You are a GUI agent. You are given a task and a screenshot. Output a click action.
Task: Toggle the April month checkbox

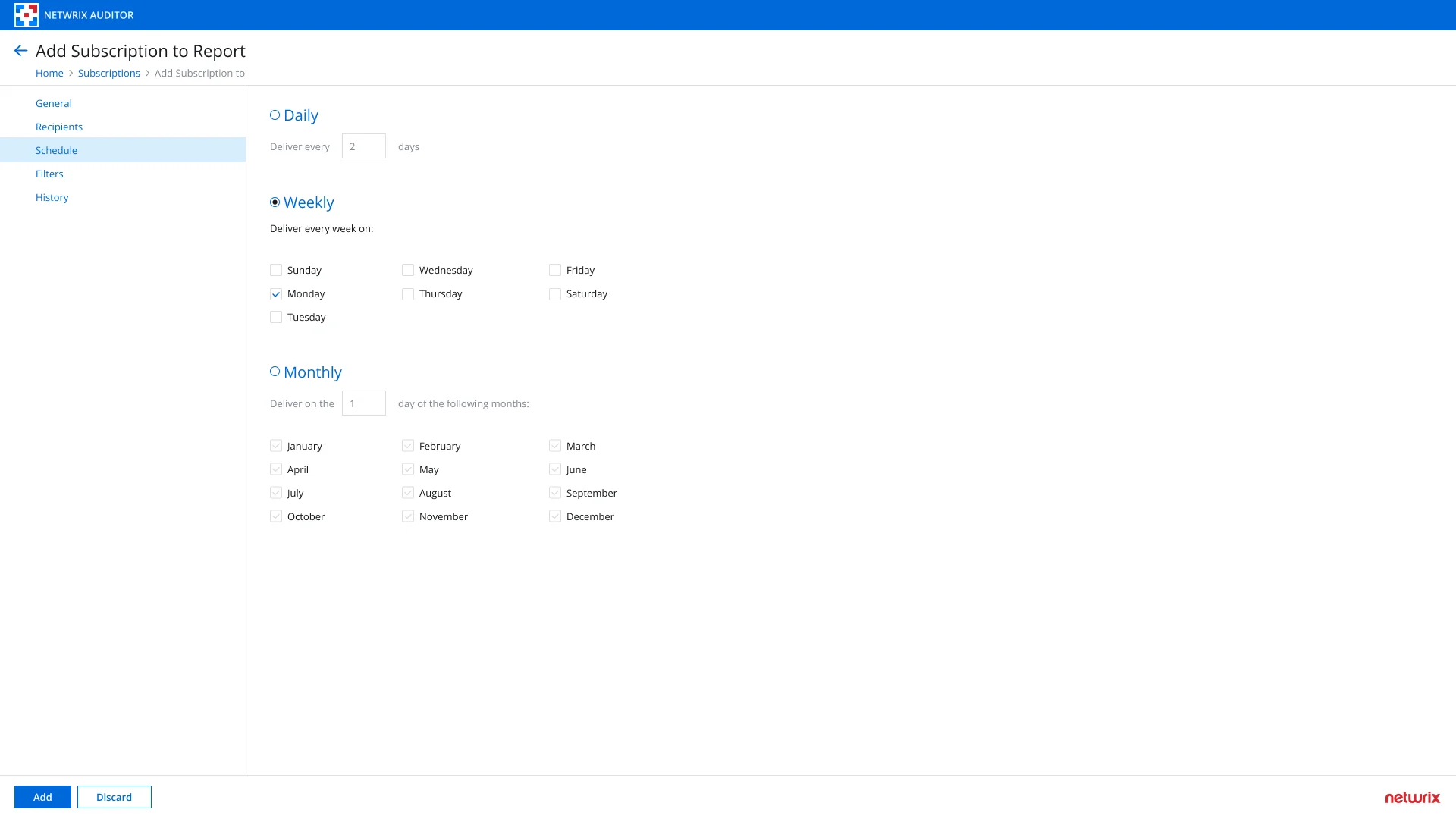pyautogui.click(x=276, y=469)
